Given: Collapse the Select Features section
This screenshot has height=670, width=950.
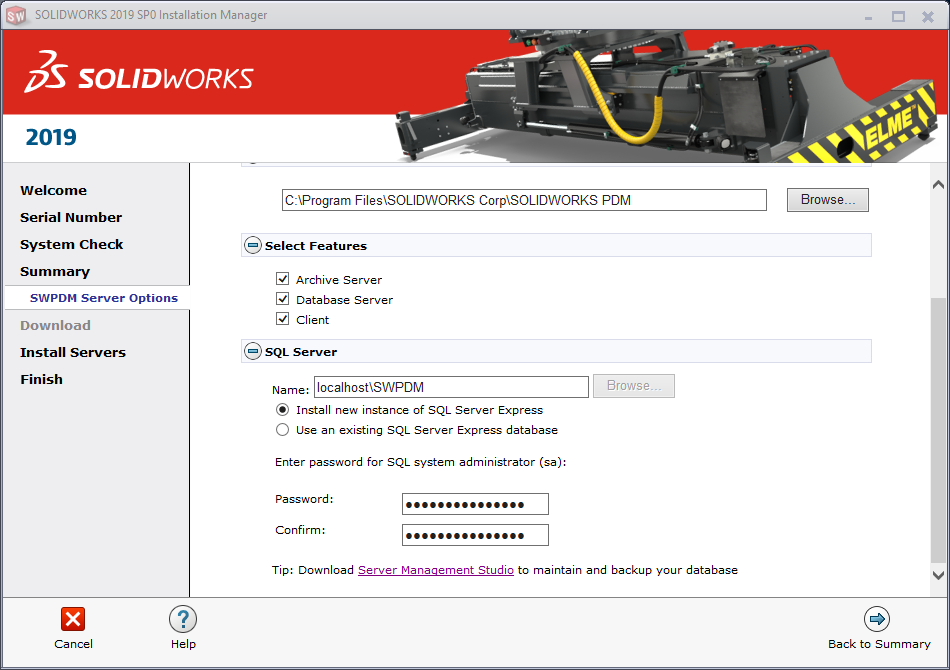Looking at the screenshot, I should (252, 245).
